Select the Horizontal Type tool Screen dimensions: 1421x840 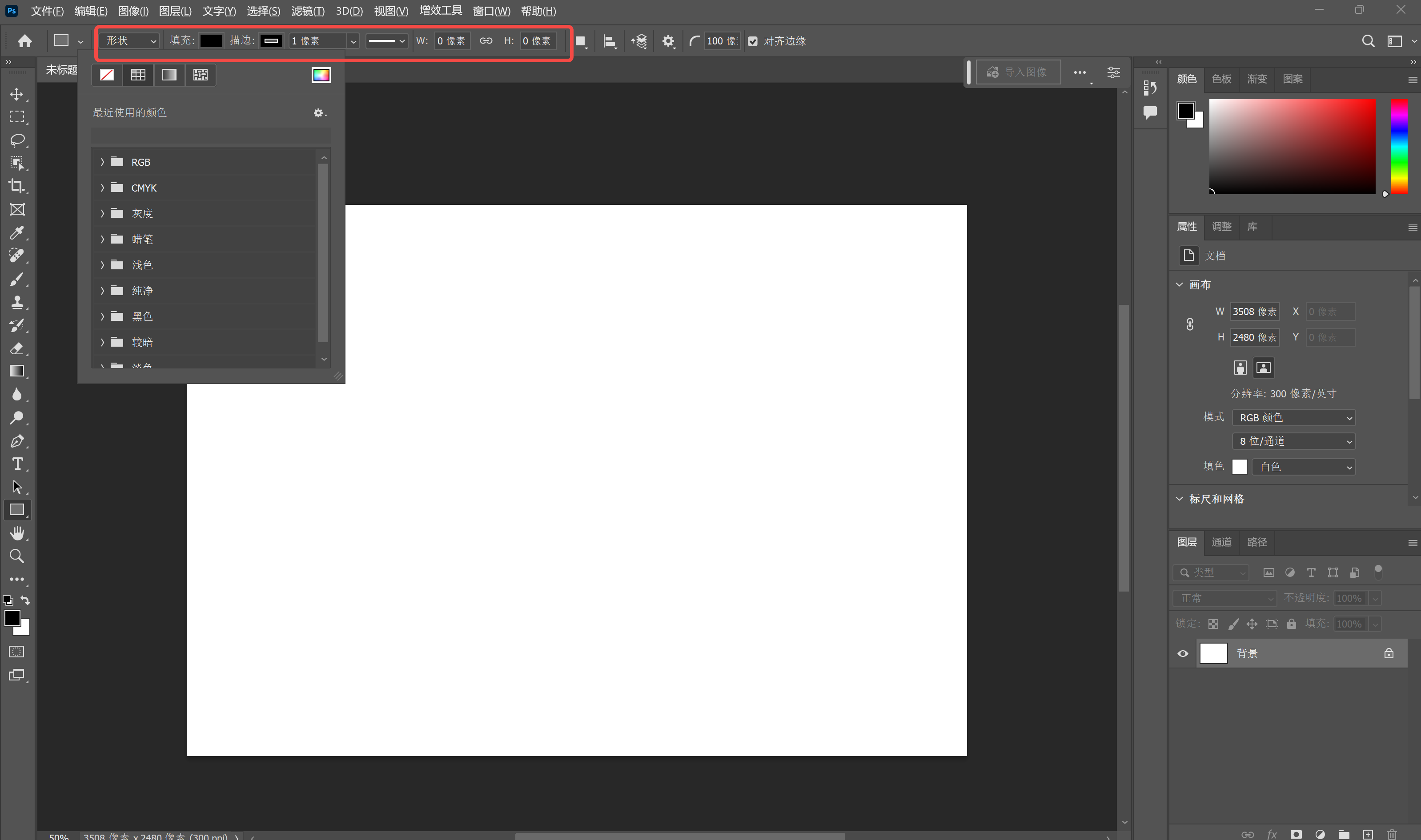(17, 464)
